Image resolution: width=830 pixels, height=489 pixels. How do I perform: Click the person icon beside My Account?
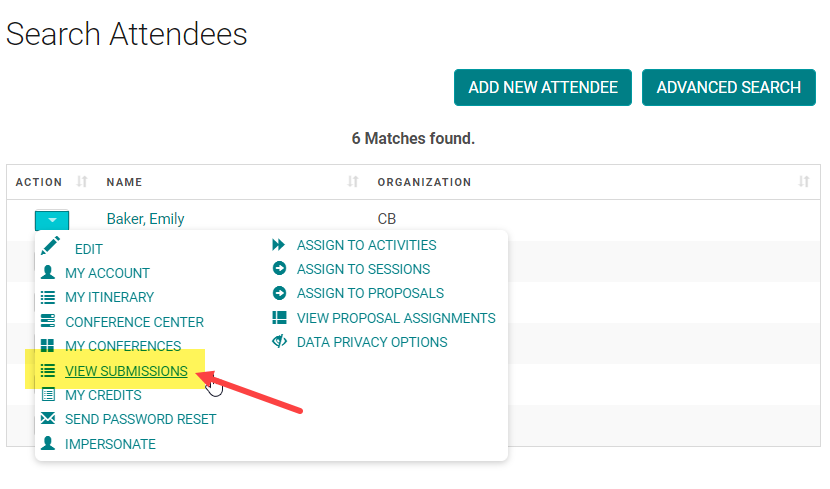pyautogui.click(x=48, y=272)
